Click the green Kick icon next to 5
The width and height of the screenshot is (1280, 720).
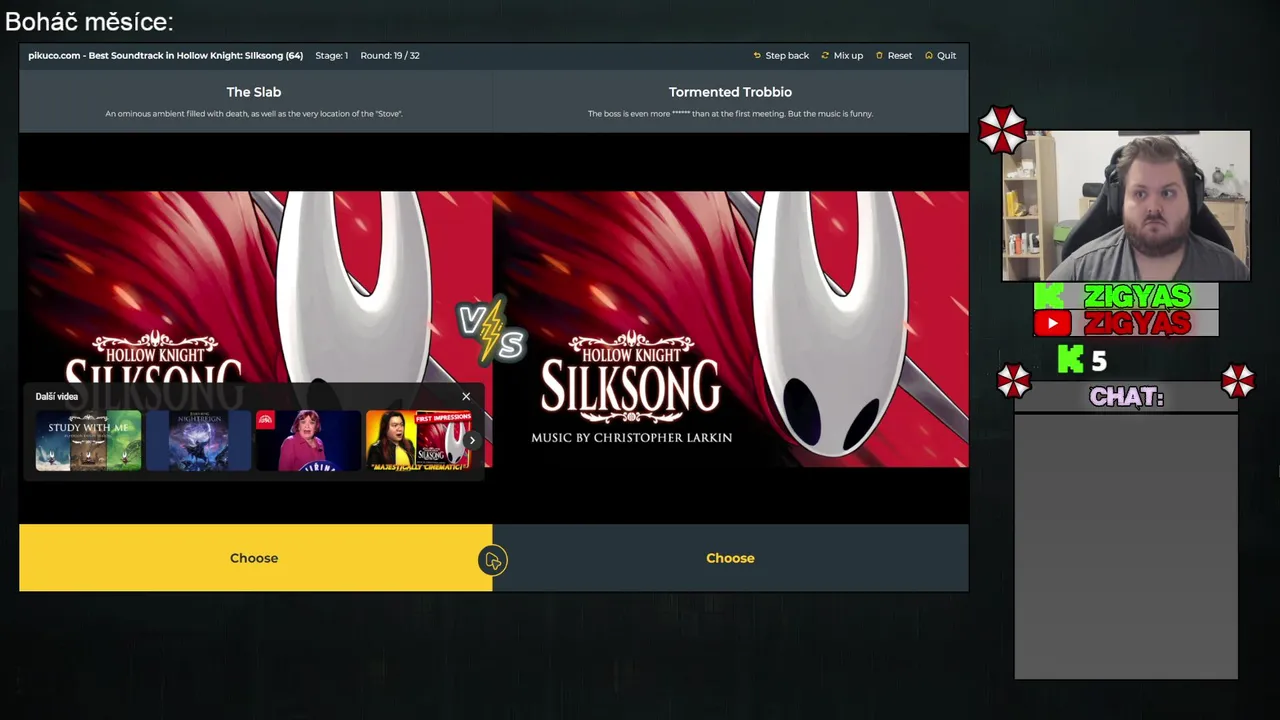[x=1070, y=359]
